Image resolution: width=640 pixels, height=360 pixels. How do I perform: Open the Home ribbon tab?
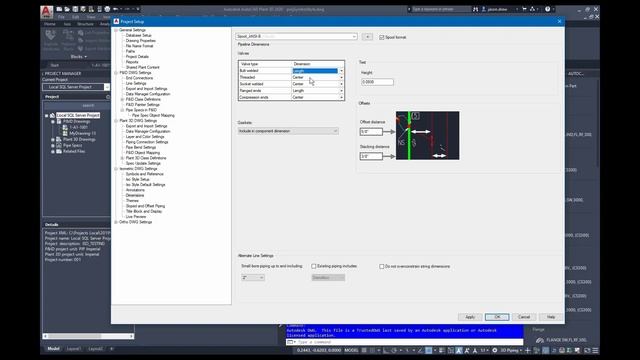click(50, 24)
